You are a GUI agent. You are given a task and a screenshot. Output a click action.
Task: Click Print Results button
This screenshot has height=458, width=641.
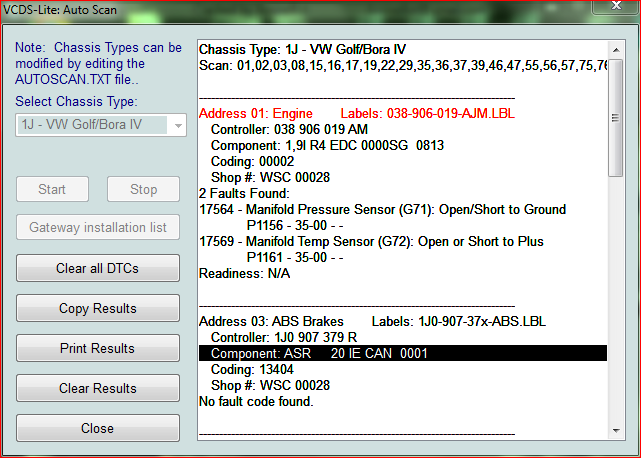pyautogui.click(x=98, y=348)
